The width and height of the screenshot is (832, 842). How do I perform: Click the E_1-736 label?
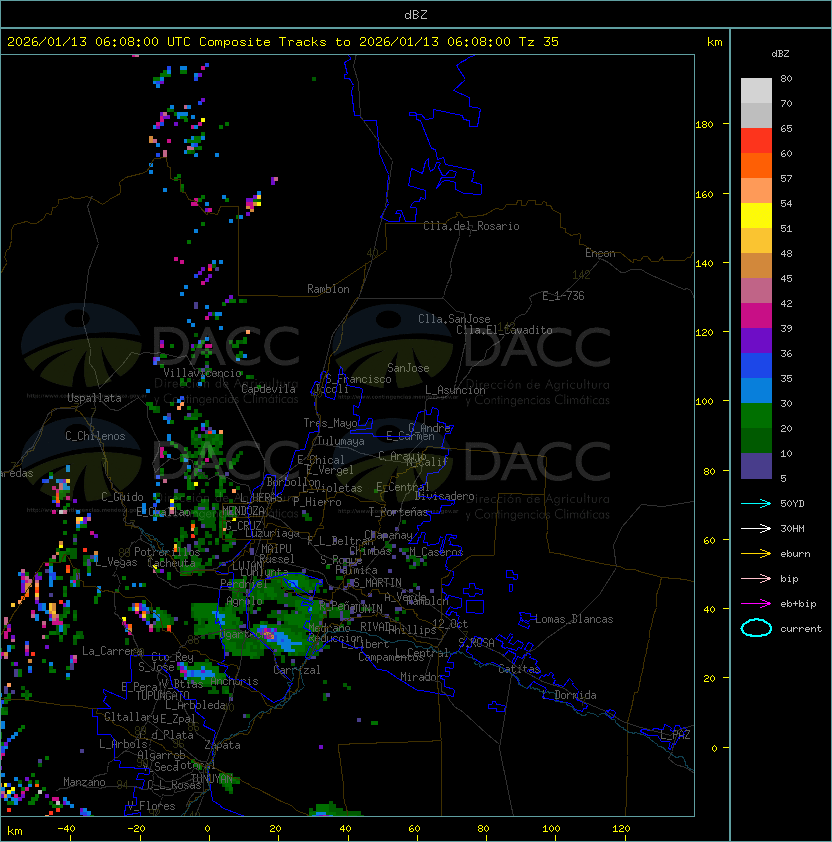(x=563, y=296)
